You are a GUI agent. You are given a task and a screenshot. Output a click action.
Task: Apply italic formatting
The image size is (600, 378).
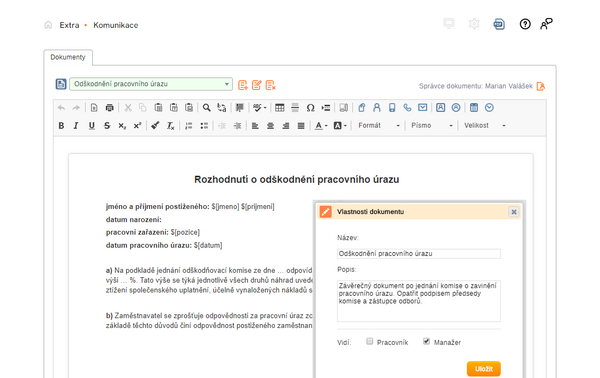click(x=76, y=125)
